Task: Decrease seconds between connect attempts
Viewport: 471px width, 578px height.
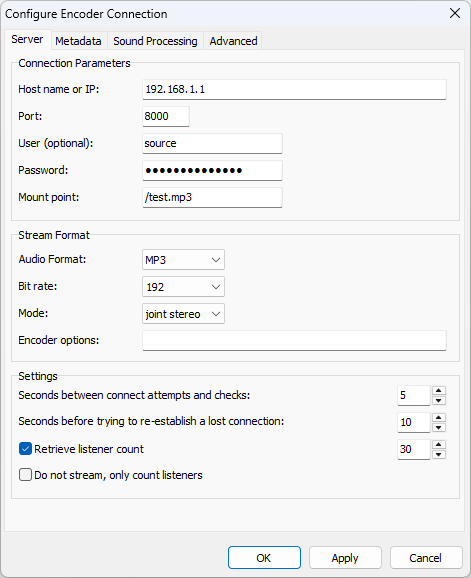Action: (x=439, y=400)
